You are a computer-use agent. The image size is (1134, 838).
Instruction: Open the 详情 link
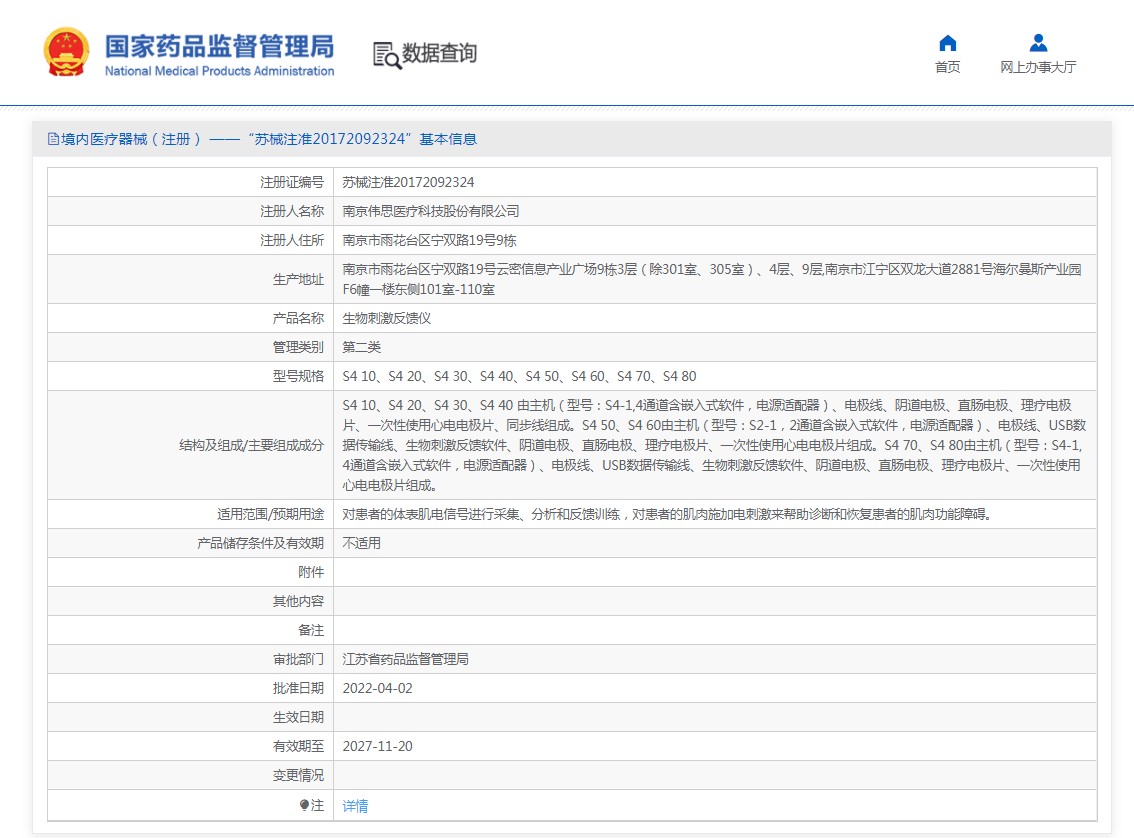click(x=355, y=805)
